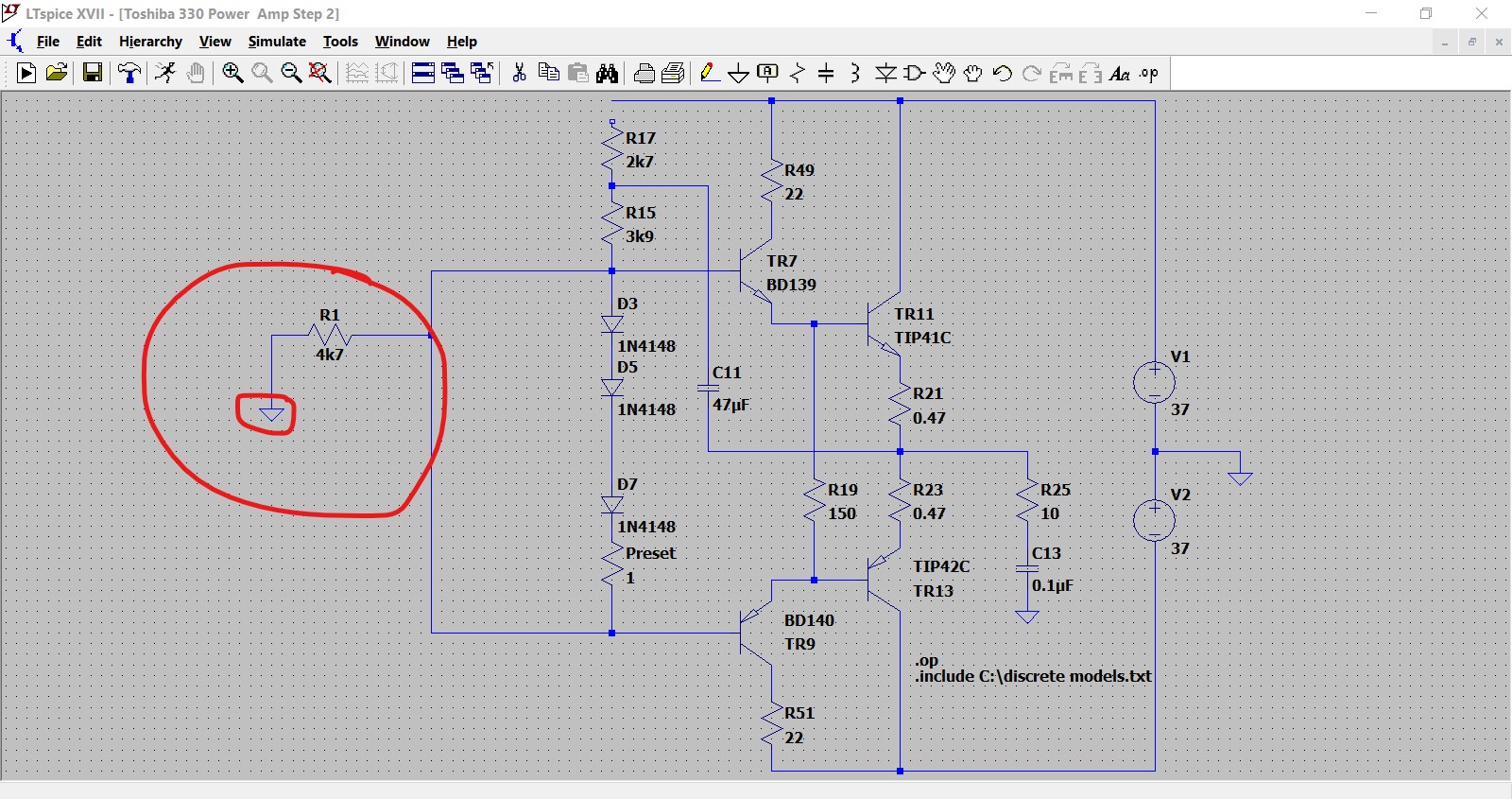Open the Edit menu
This screenshot has height=799, width=1512.
click(x=89, y=42)
